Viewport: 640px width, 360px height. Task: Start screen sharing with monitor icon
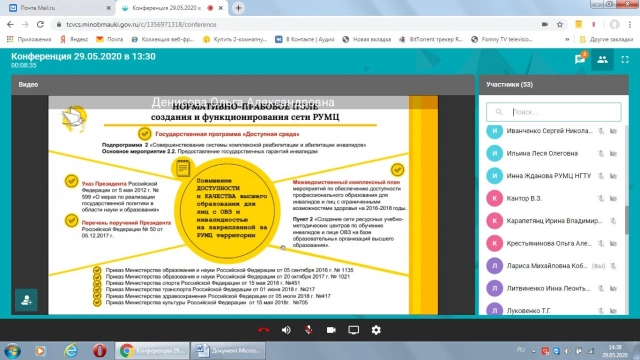point(353,330)
